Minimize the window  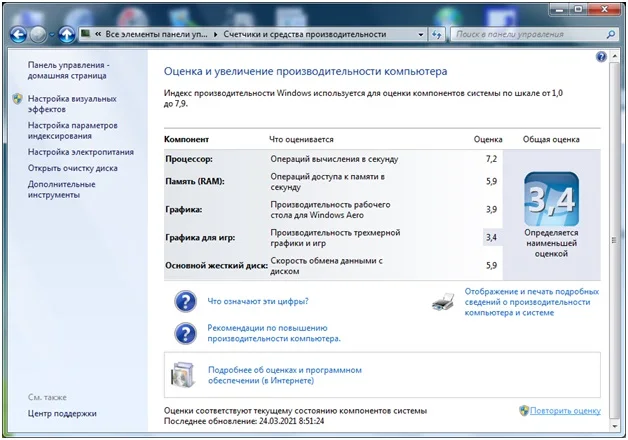coord(560,10)
